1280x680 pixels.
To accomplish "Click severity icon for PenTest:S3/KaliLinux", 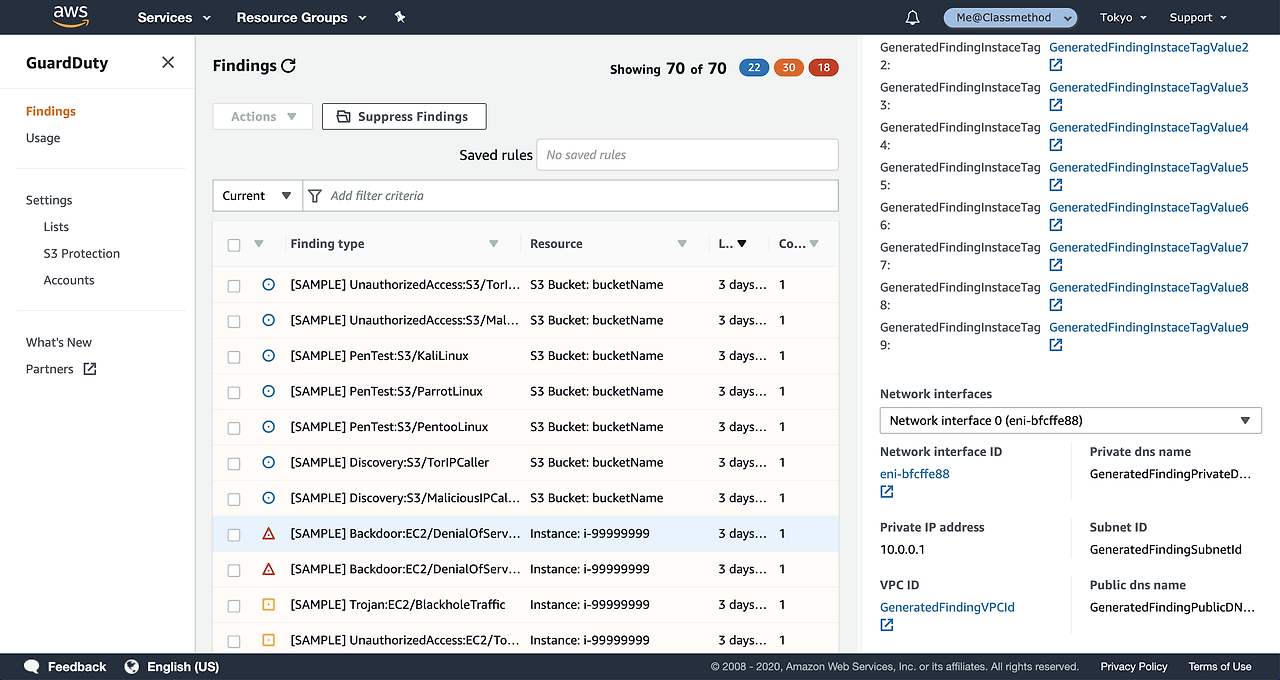I will click(268, 356).
